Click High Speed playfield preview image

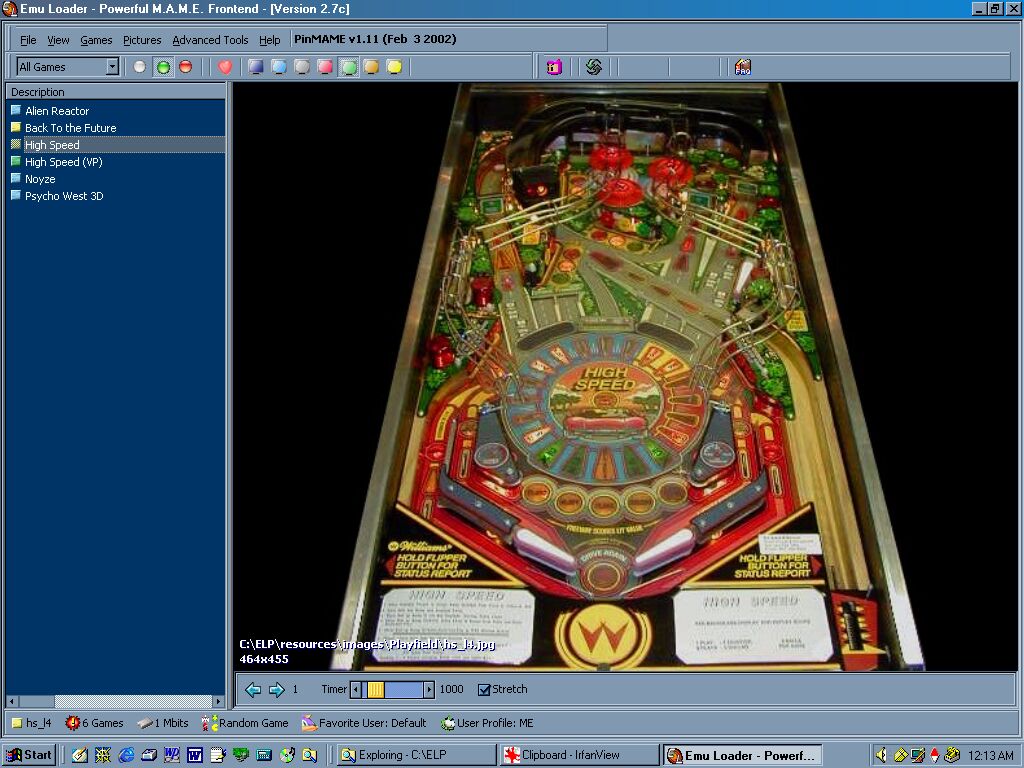pyautogui.click(x=625, y=377)
